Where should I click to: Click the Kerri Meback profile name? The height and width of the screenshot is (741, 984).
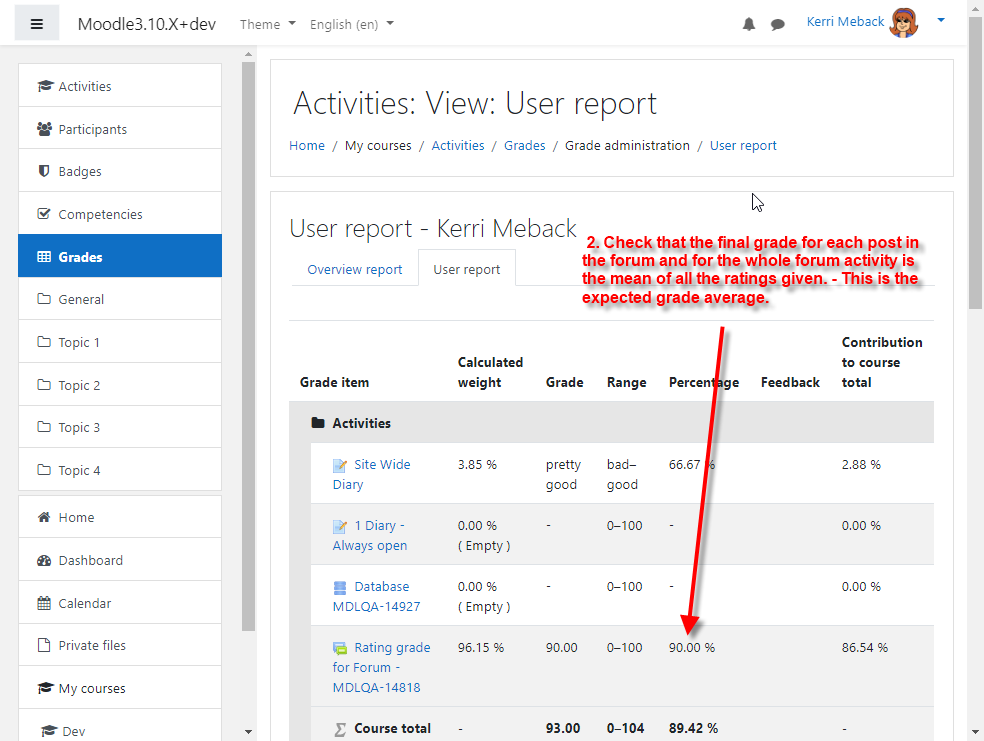[845, 22]
